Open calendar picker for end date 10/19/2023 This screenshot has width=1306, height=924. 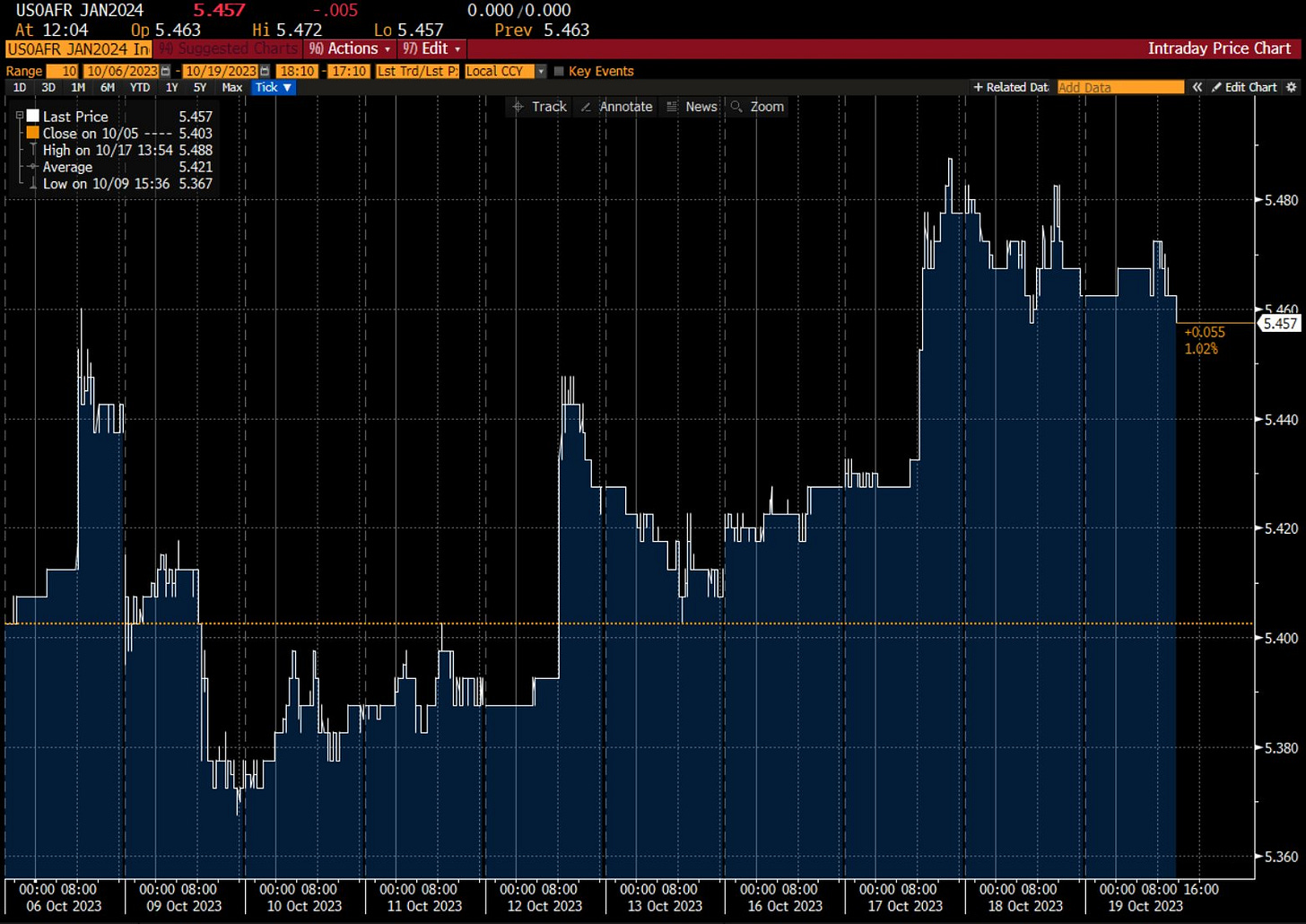pyautogui.click(x=265, y=71)
